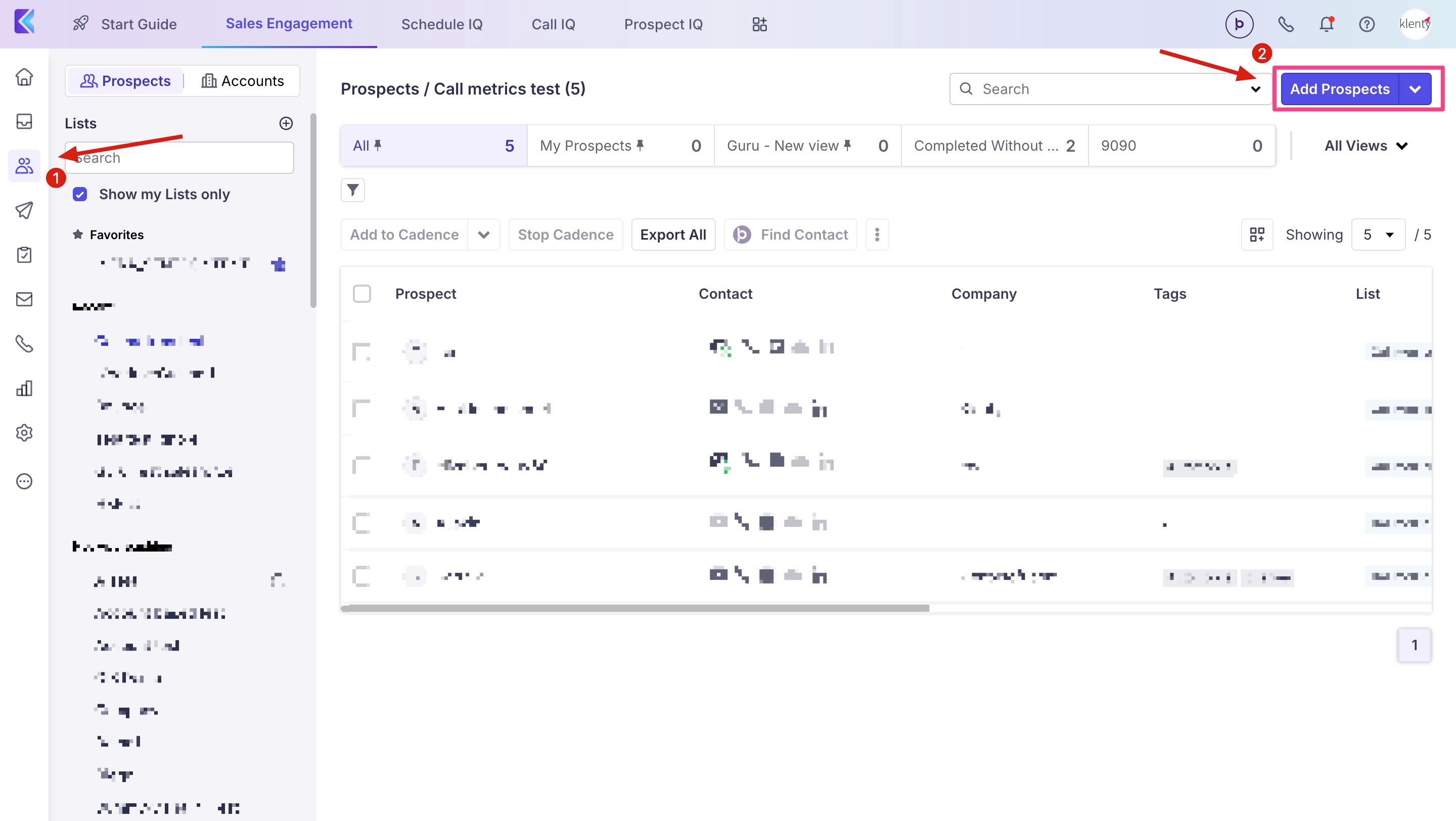Click the add new list plus icon
This screenshot has height=821, width=1456.
[x=286, y=123]
